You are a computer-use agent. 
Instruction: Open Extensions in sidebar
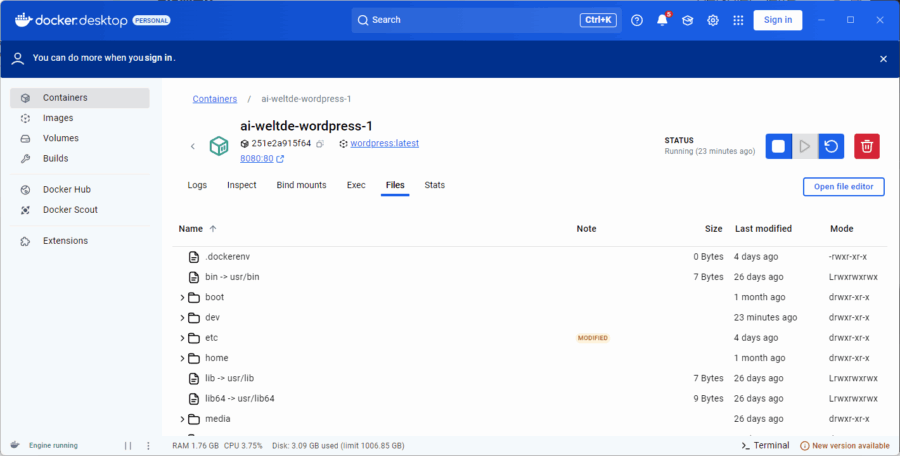(80, 241)
